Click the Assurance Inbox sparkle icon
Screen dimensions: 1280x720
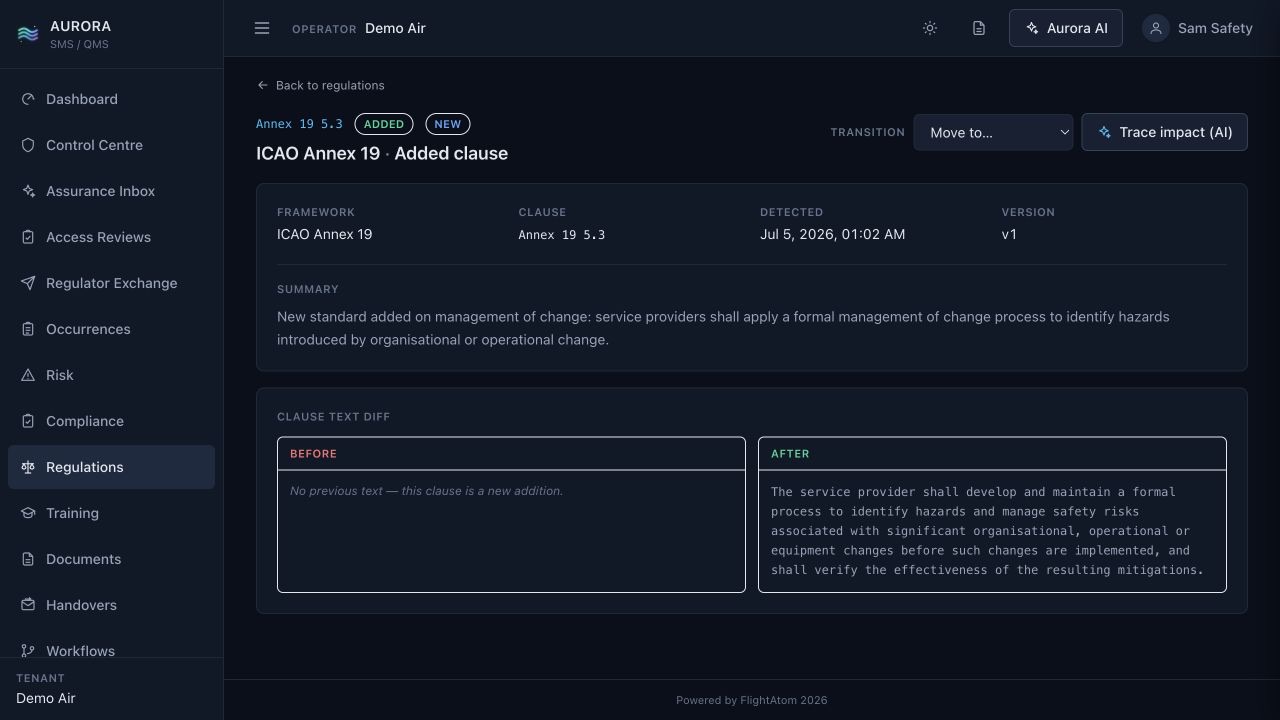point(28,191)
